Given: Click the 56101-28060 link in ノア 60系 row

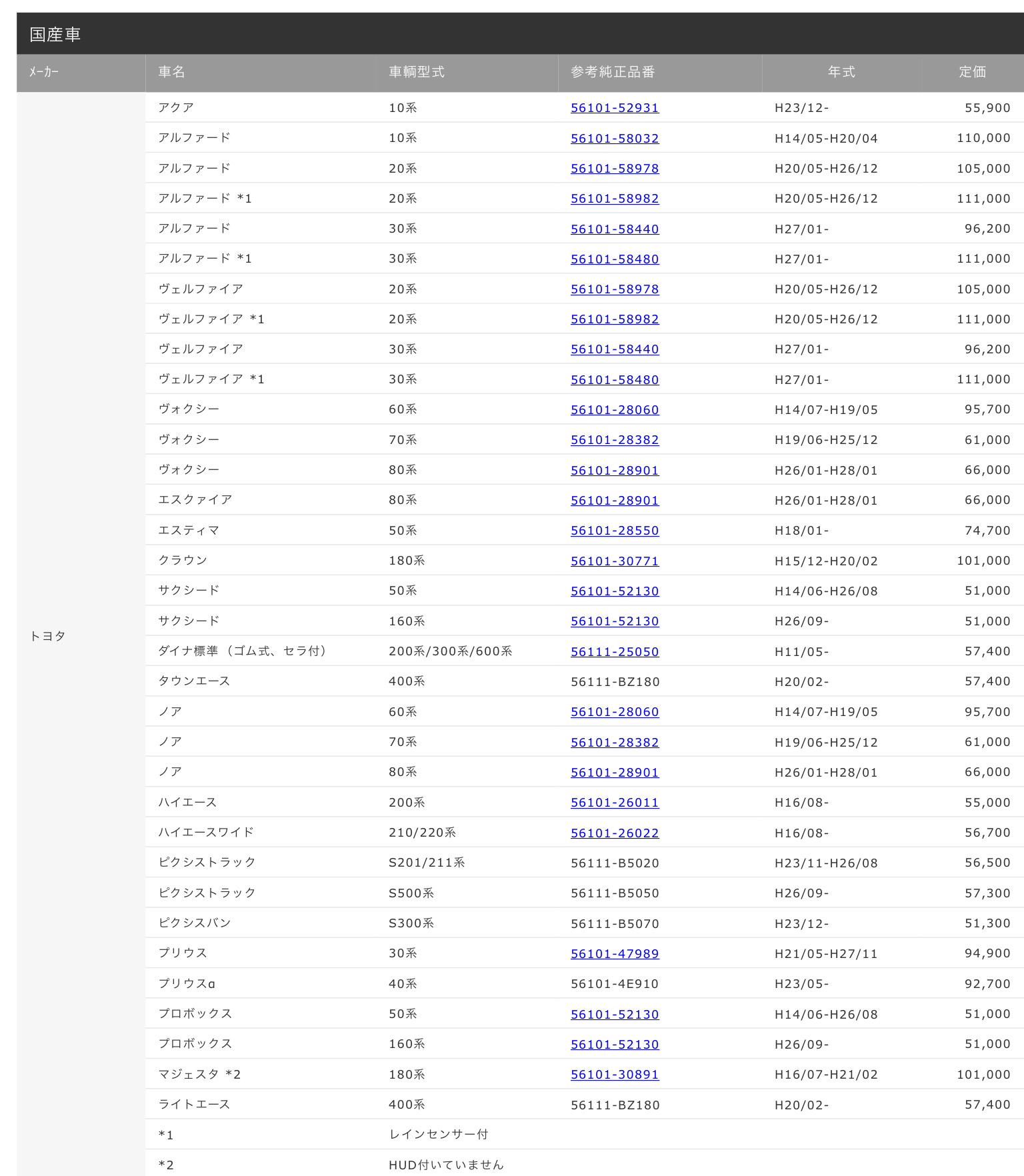Looking at the screenshot, I should click(614, 712).
